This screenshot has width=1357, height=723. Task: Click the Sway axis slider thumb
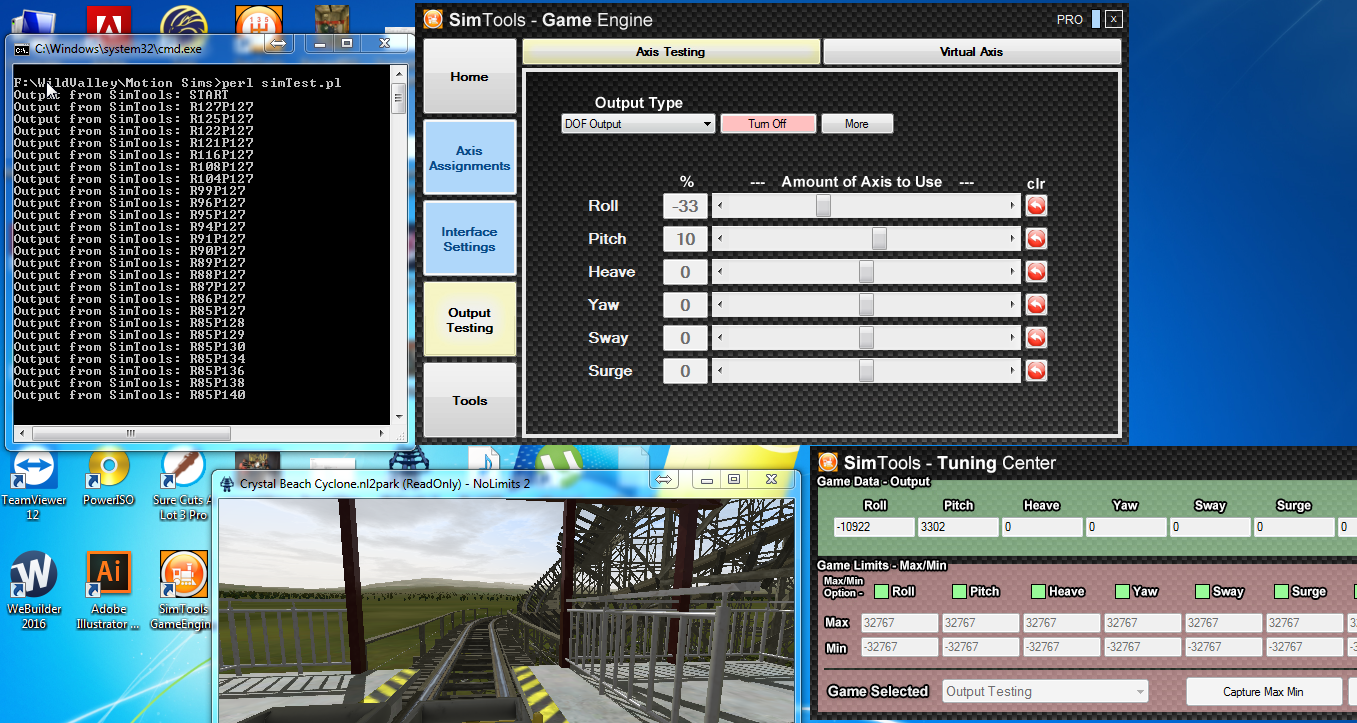[x=866, y=338]
